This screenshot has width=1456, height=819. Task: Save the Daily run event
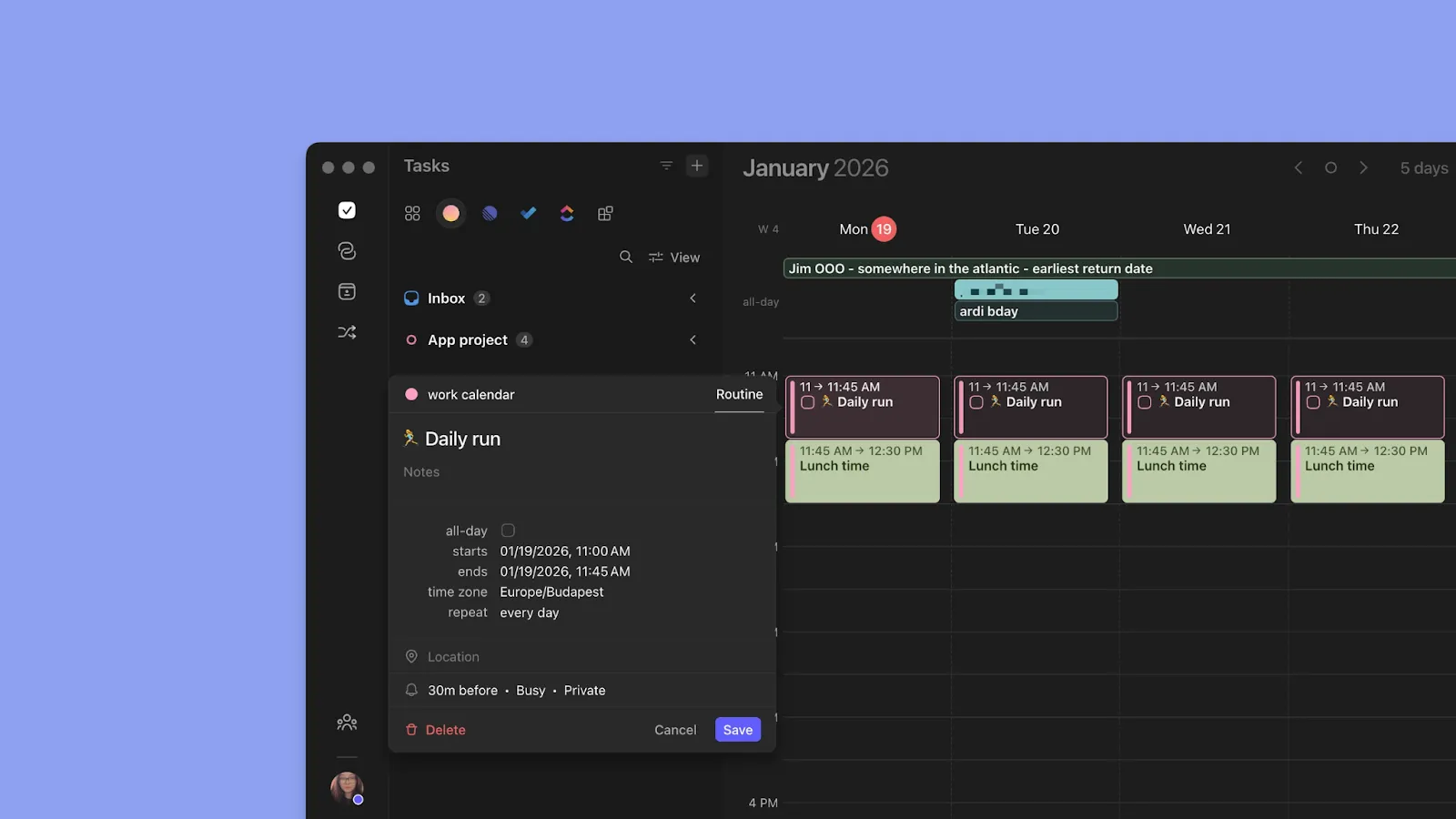(738, 730)
